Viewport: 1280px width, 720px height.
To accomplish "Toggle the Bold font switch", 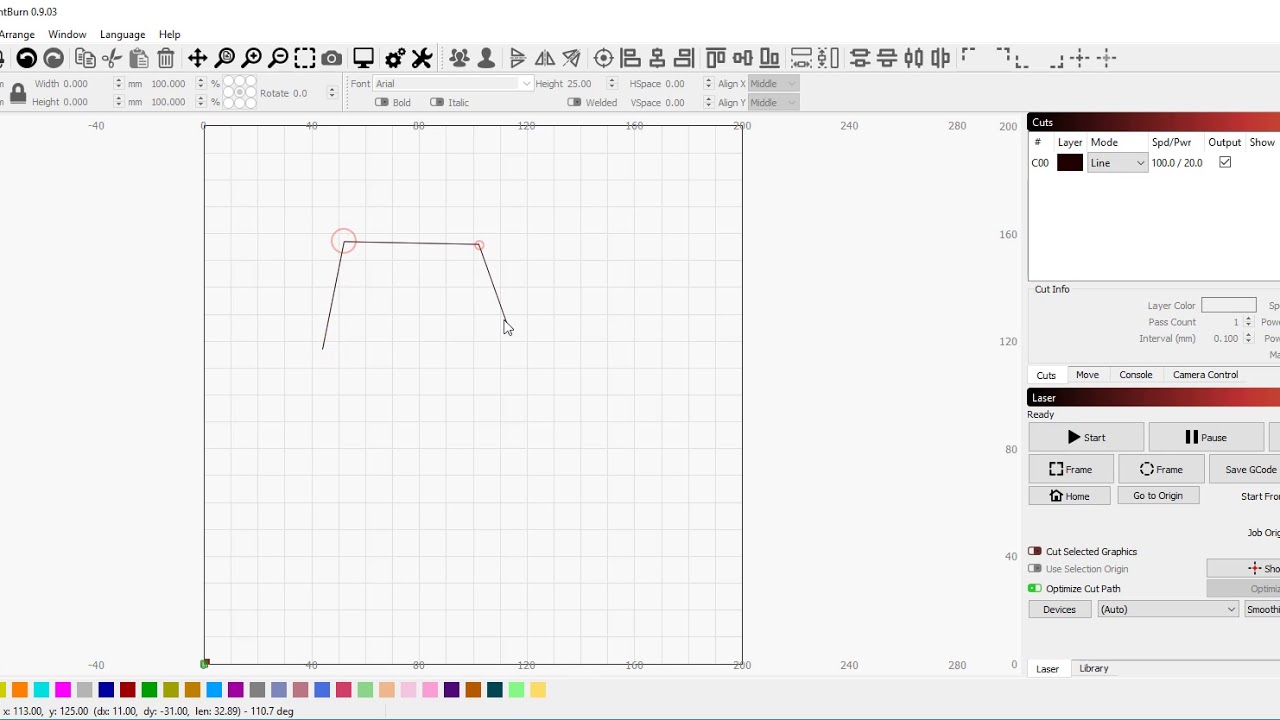I will pyautogui.click(x=382, y=102).
